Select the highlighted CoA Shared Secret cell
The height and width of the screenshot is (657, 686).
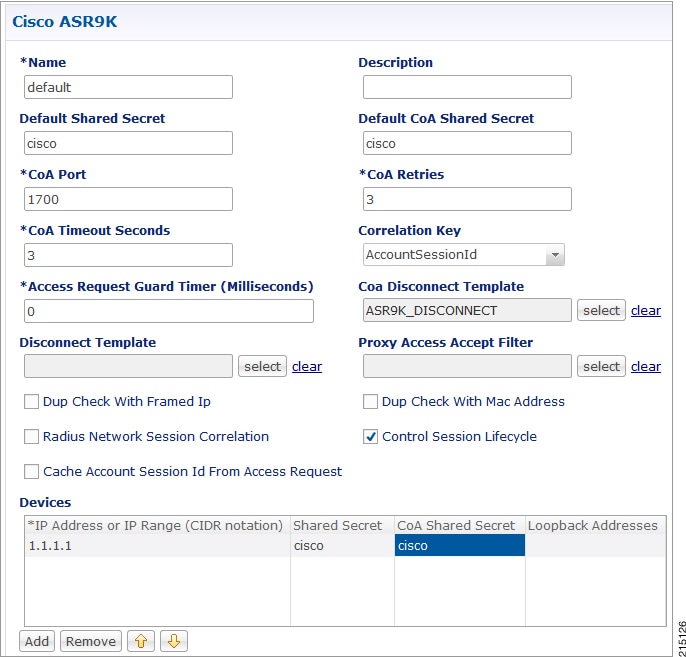460,545
